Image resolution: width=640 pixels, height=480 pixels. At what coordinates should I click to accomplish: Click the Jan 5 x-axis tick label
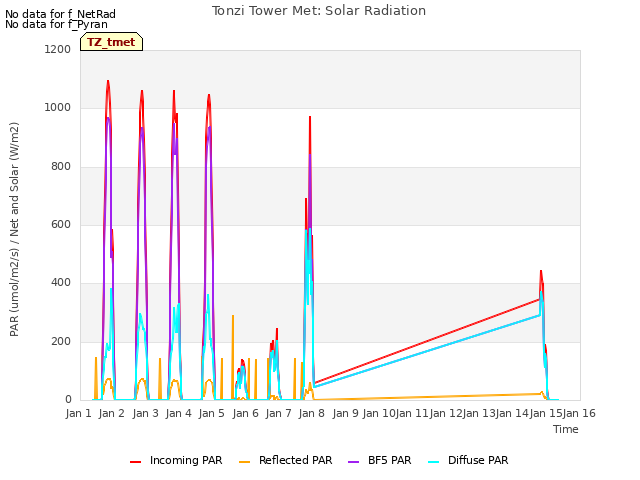[x=211, y=413]
